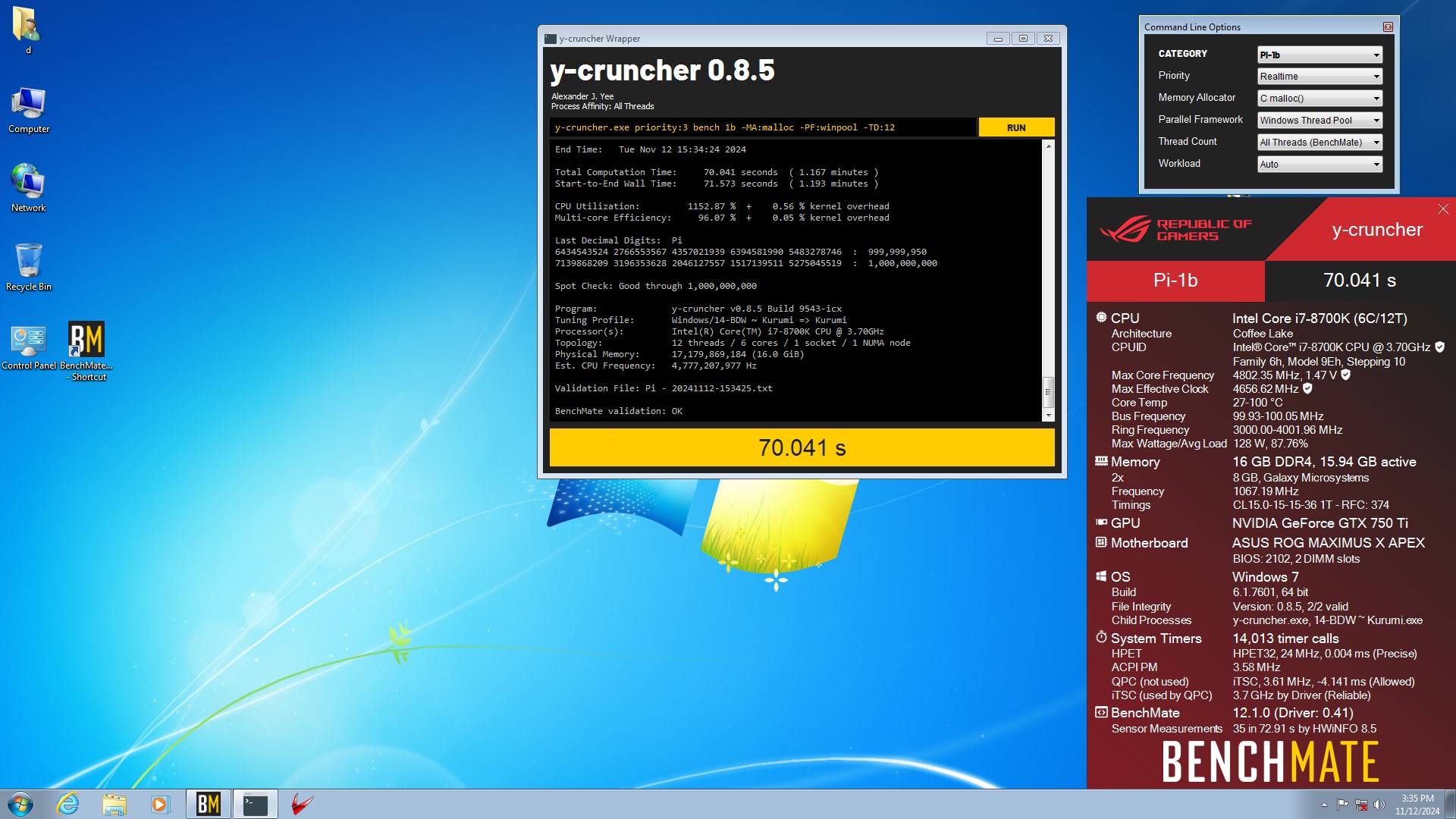This screenshot has height=819, width=1456.
Task: Show hidden tray icons arrow
Action: 1324,805
